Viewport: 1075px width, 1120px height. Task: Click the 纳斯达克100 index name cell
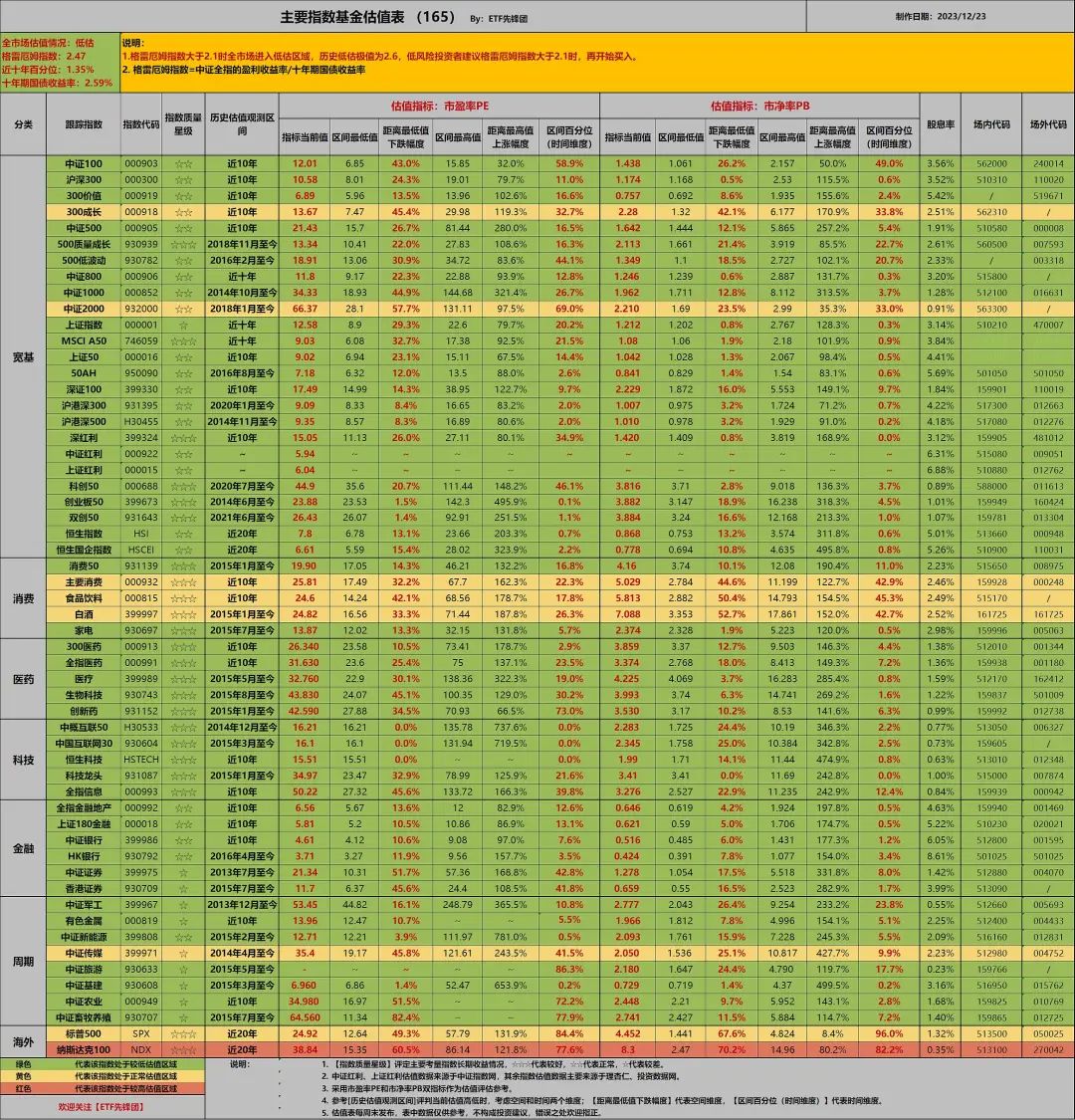pos(84,1050)
